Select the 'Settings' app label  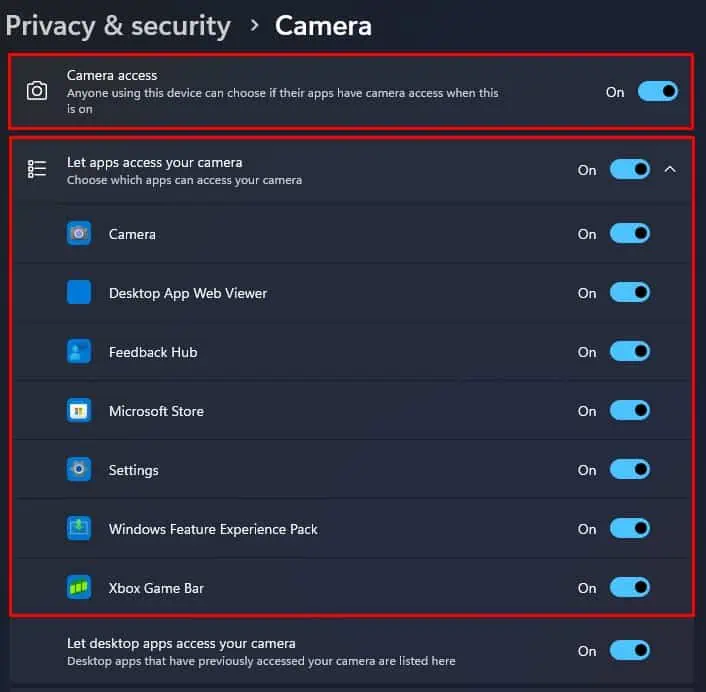(134, 470)
